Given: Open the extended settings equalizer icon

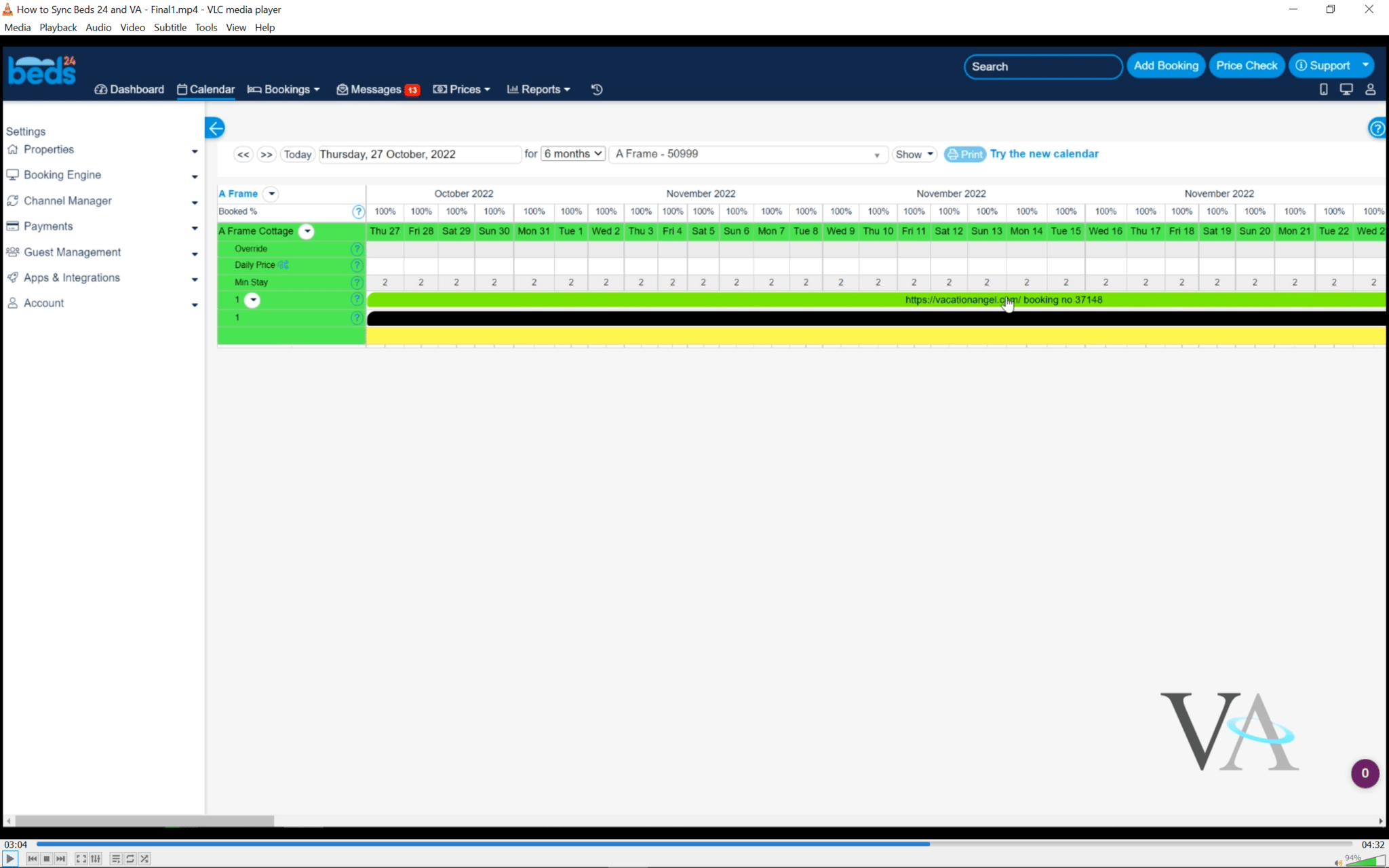Looking at the screenshot, I should [96, 859].
